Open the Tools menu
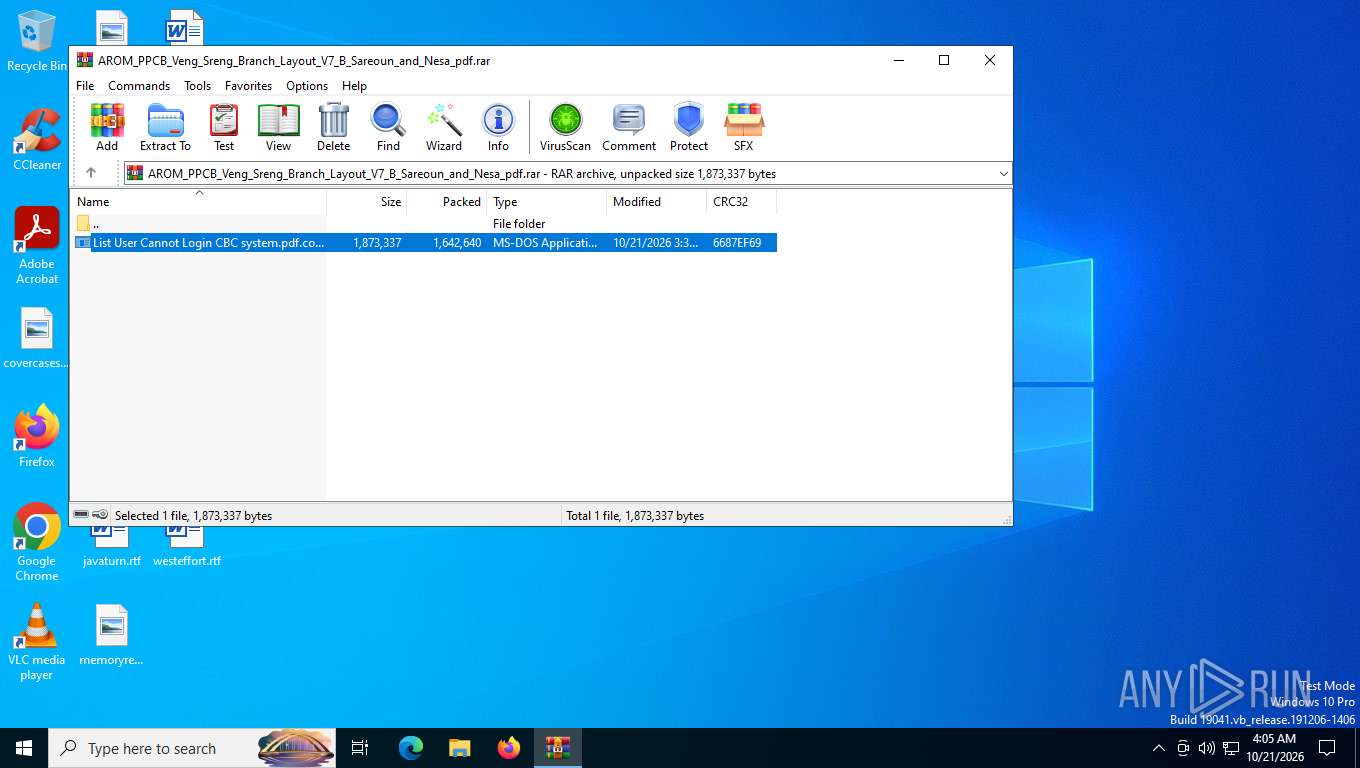This screenshot has width=1360, height=768. coord(198,86)
